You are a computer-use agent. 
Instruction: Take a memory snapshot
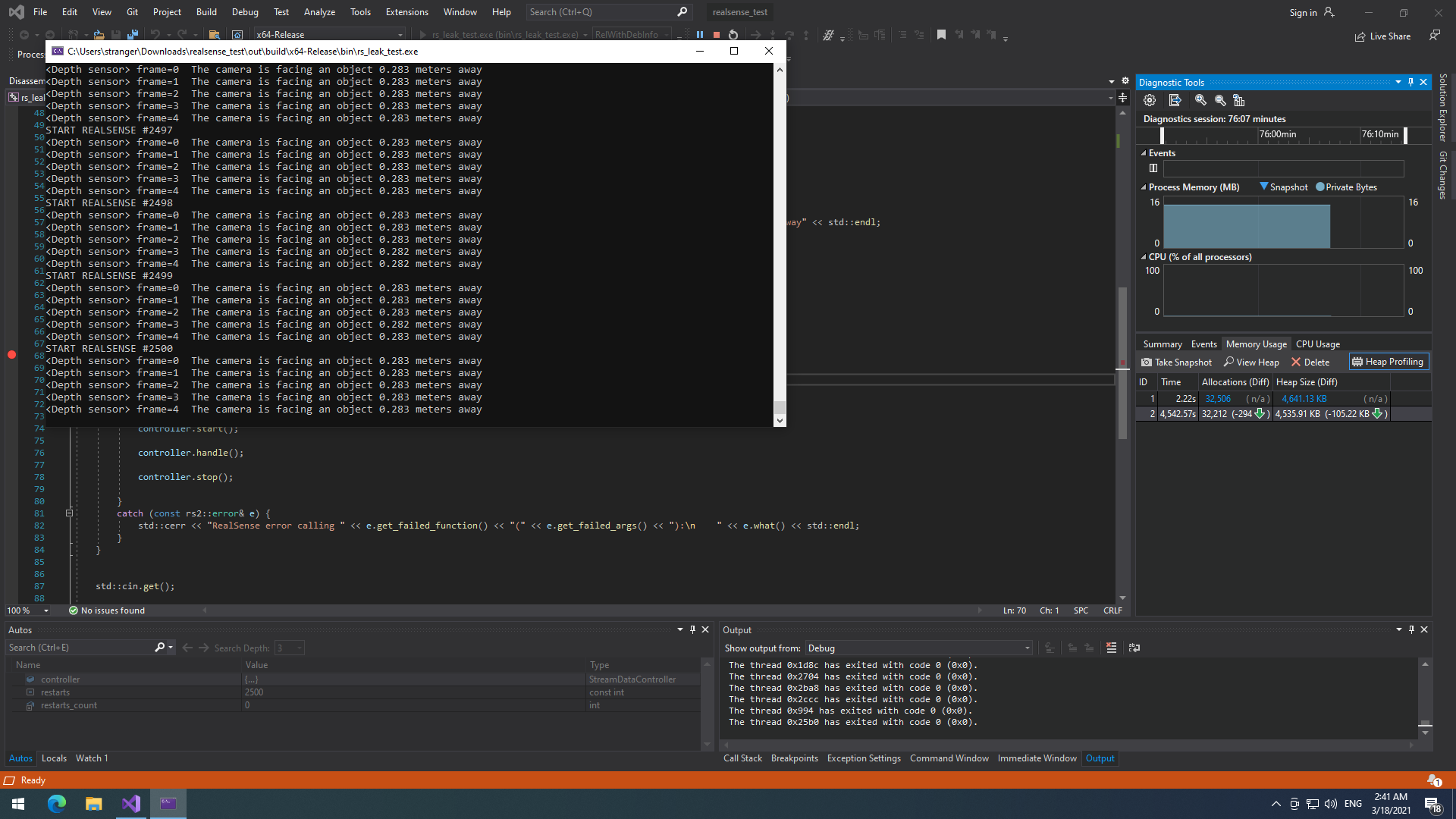1176,362
